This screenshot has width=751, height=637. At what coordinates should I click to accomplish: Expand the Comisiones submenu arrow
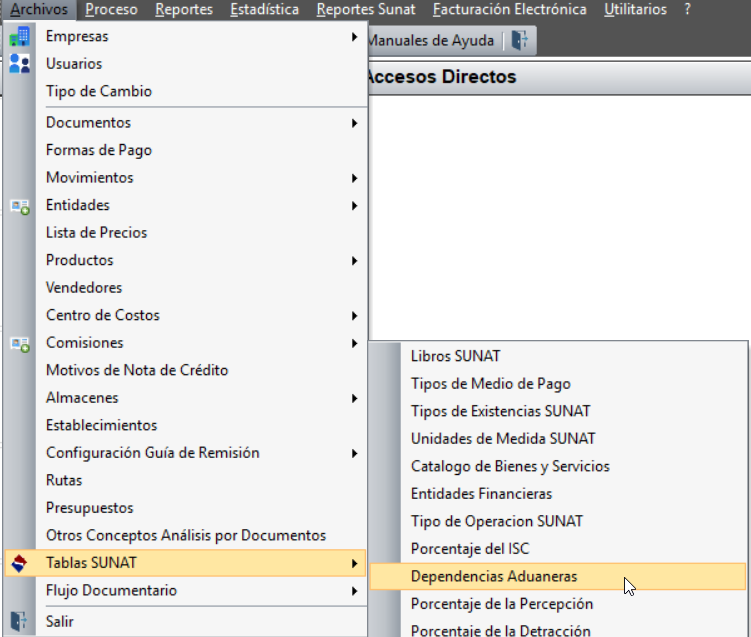[x=354, y=343]
